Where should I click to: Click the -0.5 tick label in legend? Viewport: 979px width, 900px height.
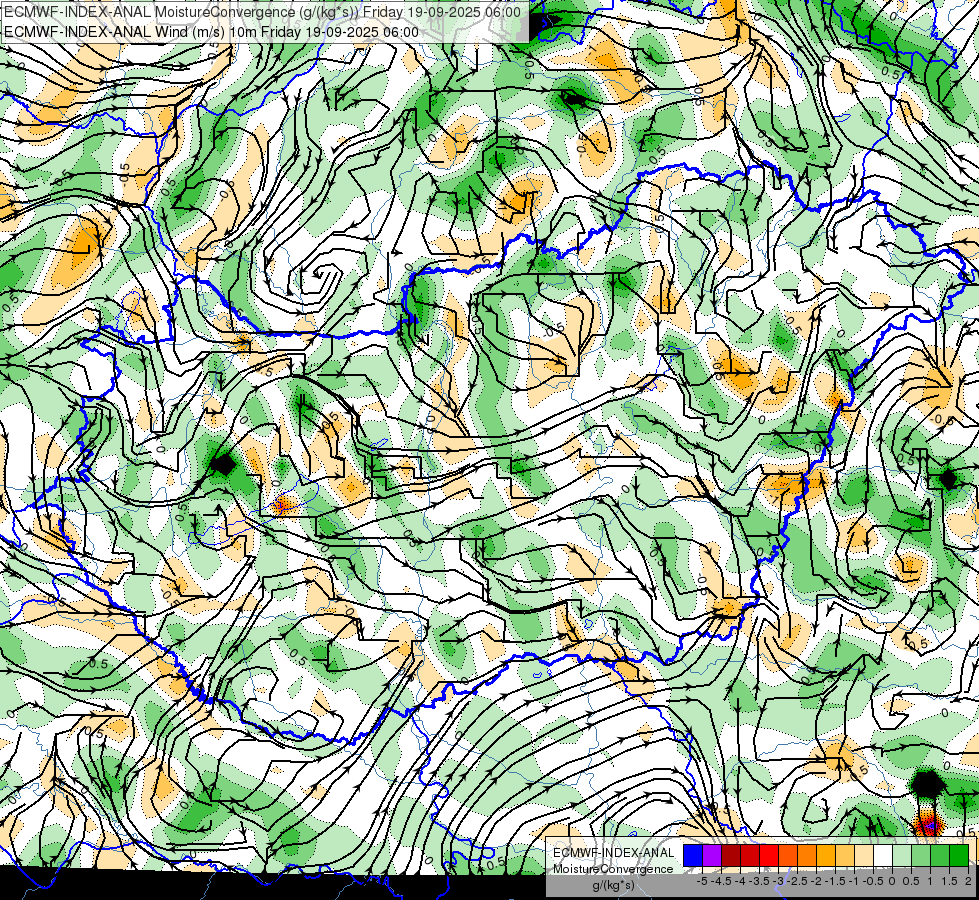(x=873, y=881)
